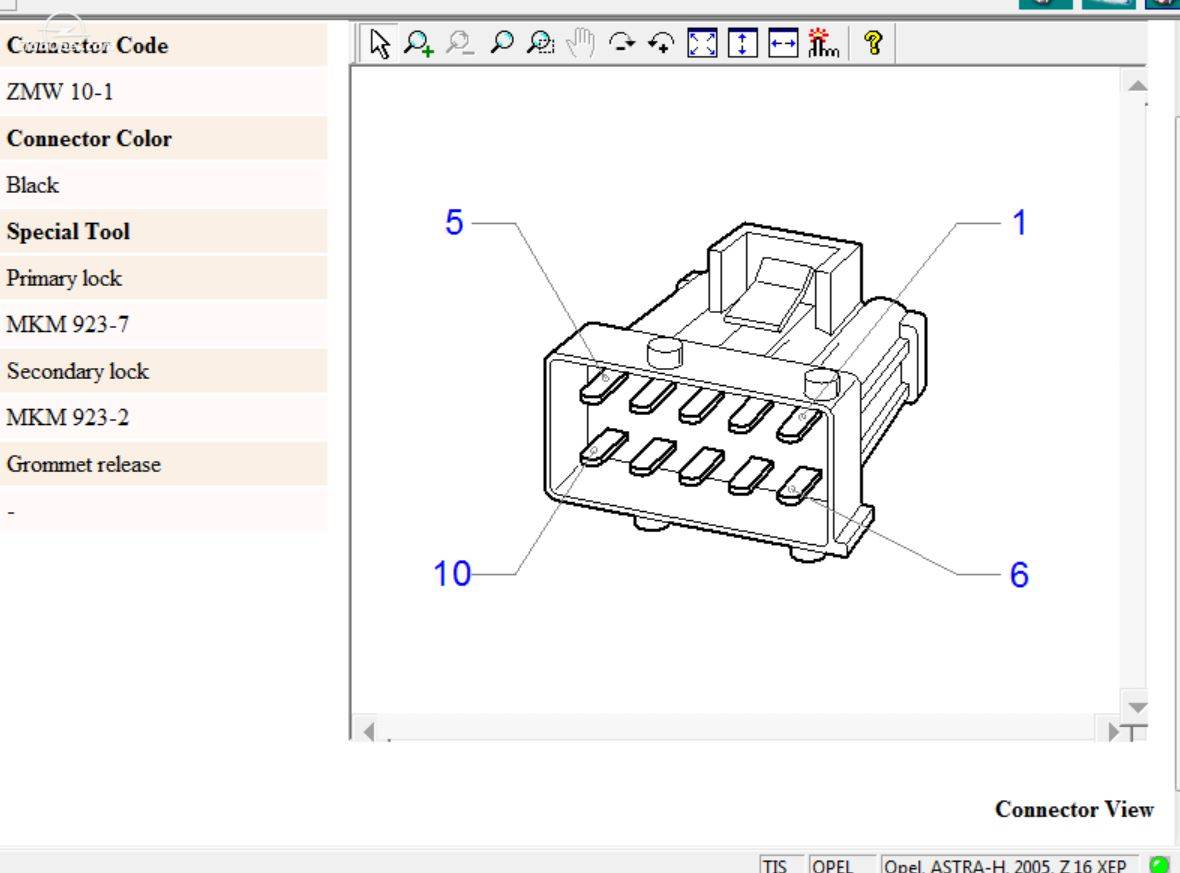Image resolution: width=1180 pixels, height=873 pixels.
Task: Activate the hand pan tool
Action: click(x=580, y=43)
